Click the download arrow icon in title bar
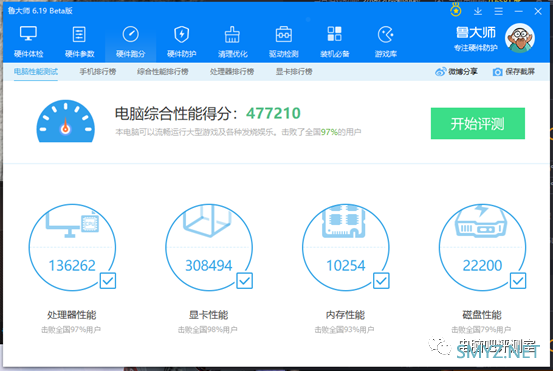The image size is (553, 371). (x=478, y=11)
